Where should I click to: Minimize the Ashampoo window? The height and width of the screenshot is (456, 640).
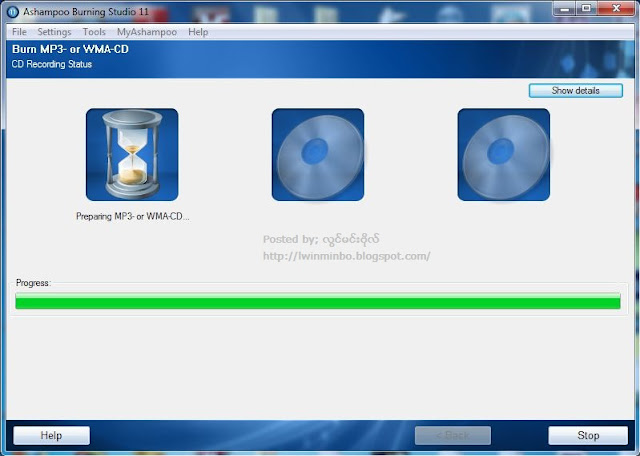click(x=564, y=9)
